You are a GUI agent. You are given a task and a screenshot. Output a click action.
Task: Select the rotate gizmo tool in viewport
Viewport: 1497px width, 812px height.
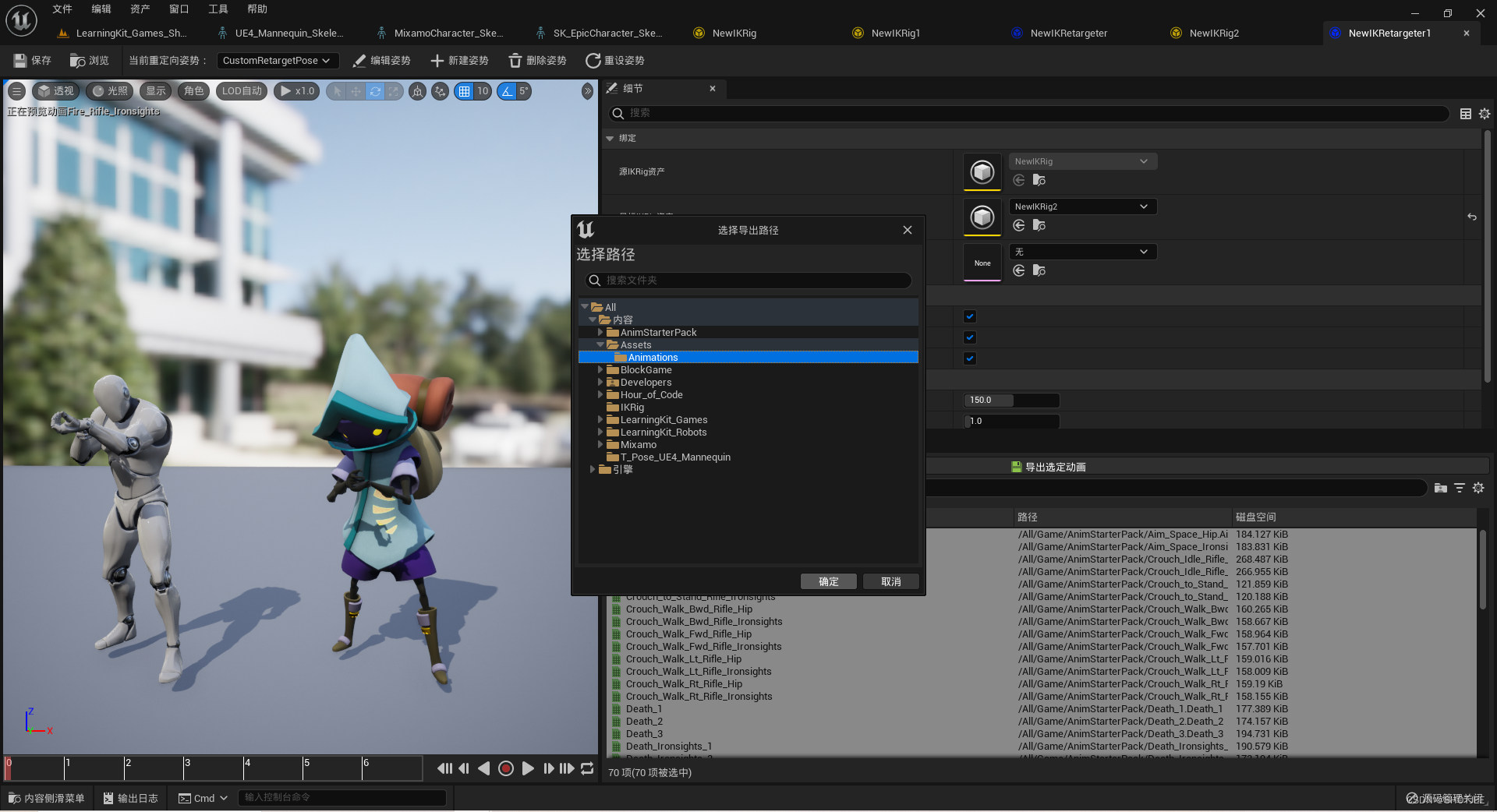375,91
